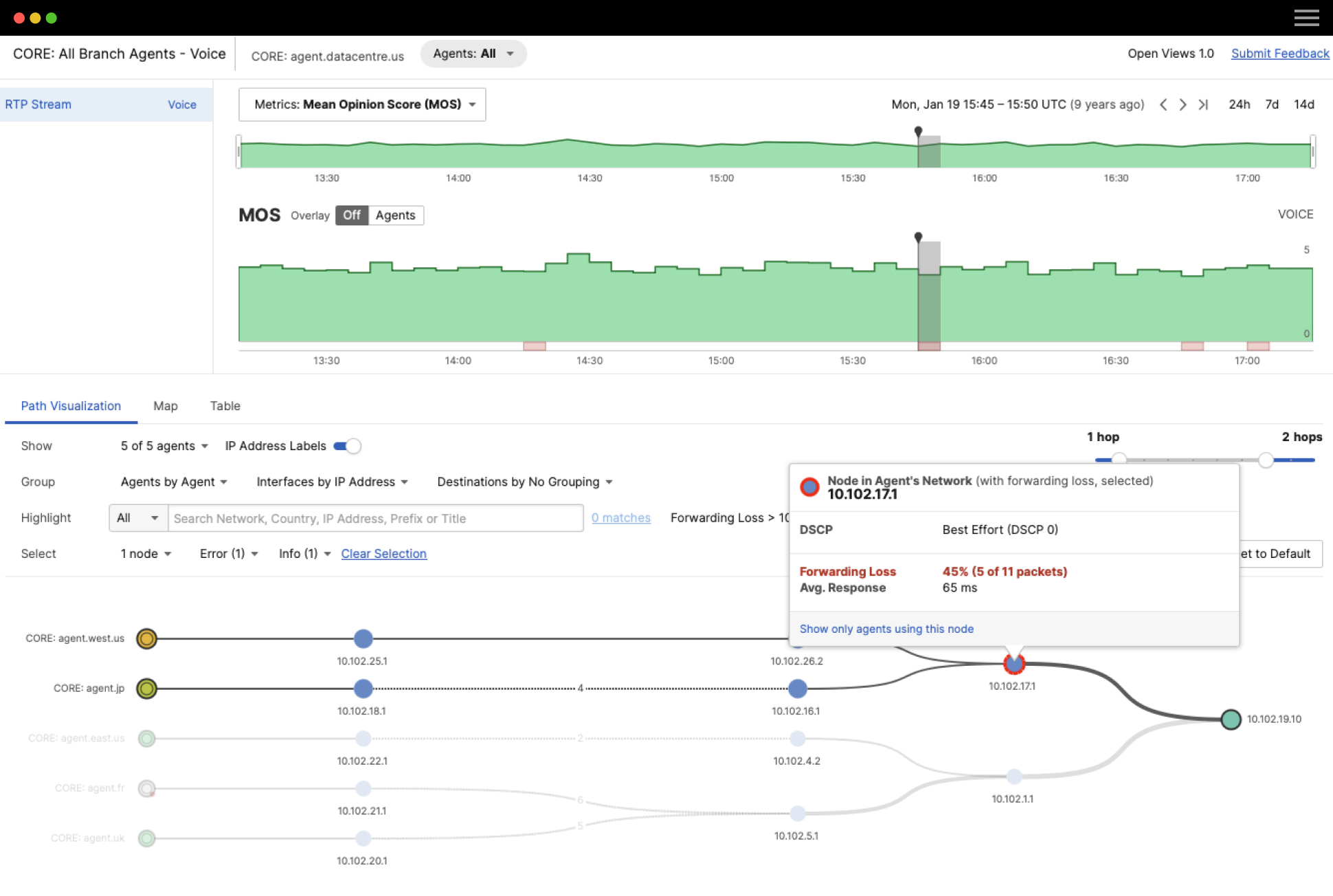Screen dimensions: 1333x896
Task: Toggle IP Address Labels switch
Action: (x=348, y=446)
